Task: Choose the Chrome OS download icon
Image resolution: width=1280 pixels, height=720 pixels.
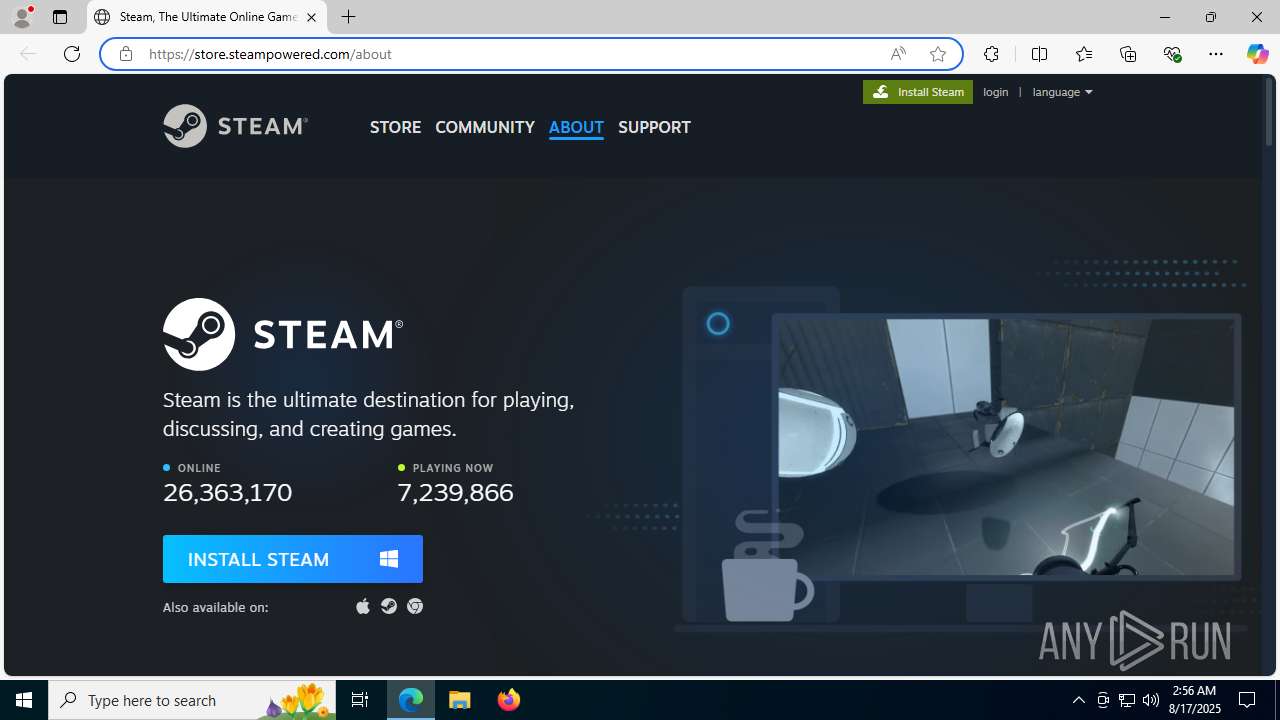Action: [x=415, y=606]
